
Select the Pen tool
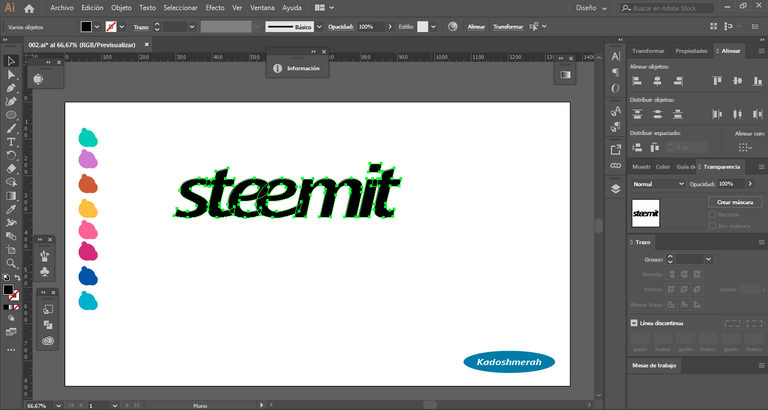(x=11, y=88)
